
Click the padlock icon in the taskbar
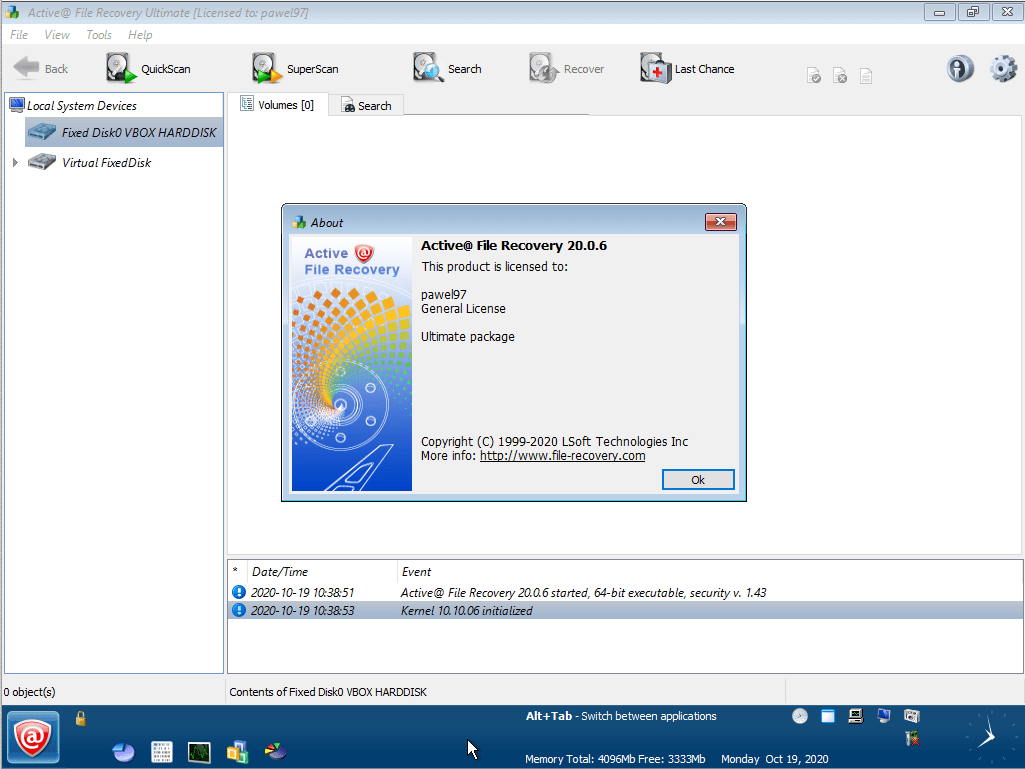pos(80,719)
